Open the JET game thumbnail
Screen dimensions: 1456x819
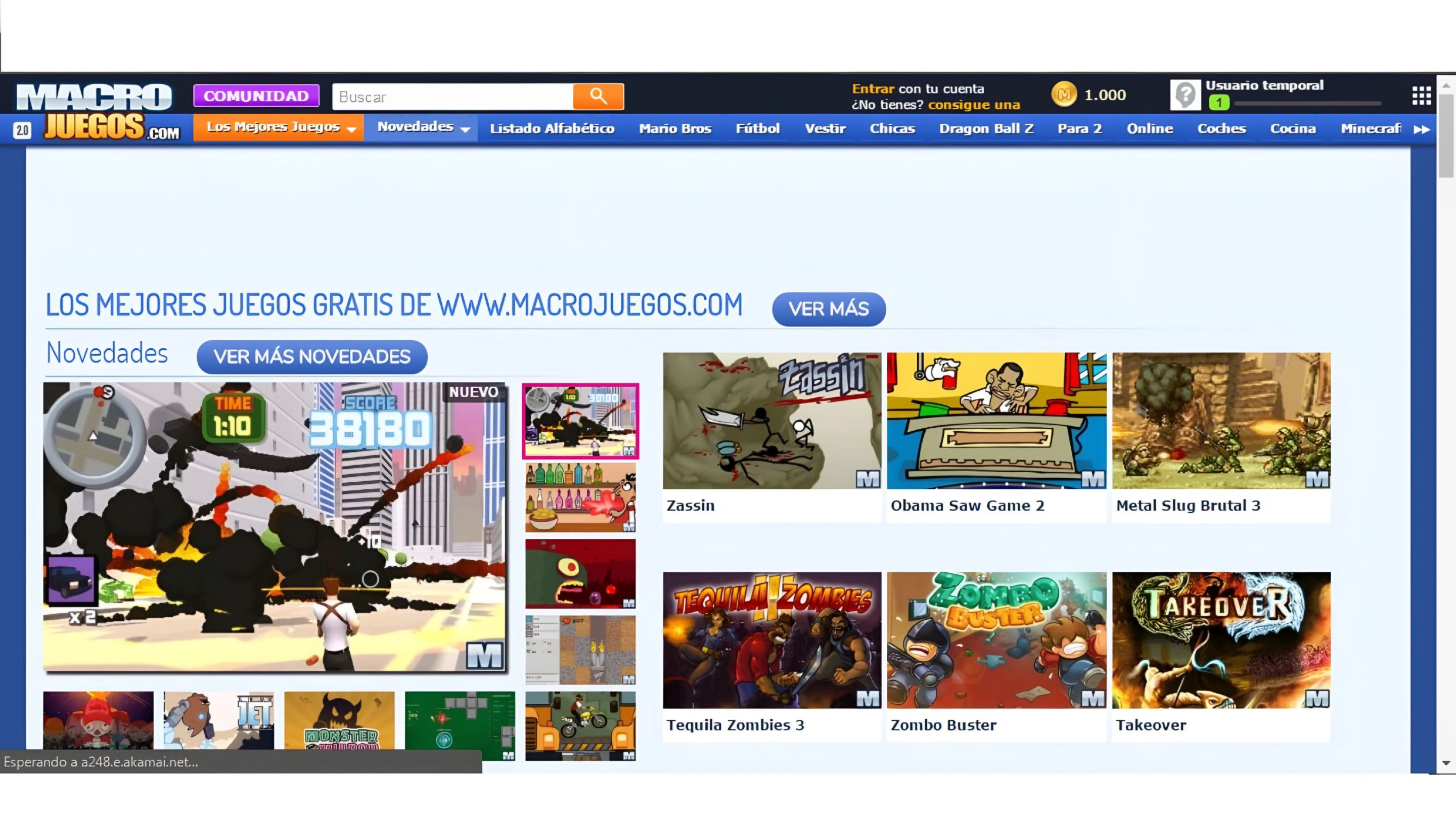coord(219,720)
